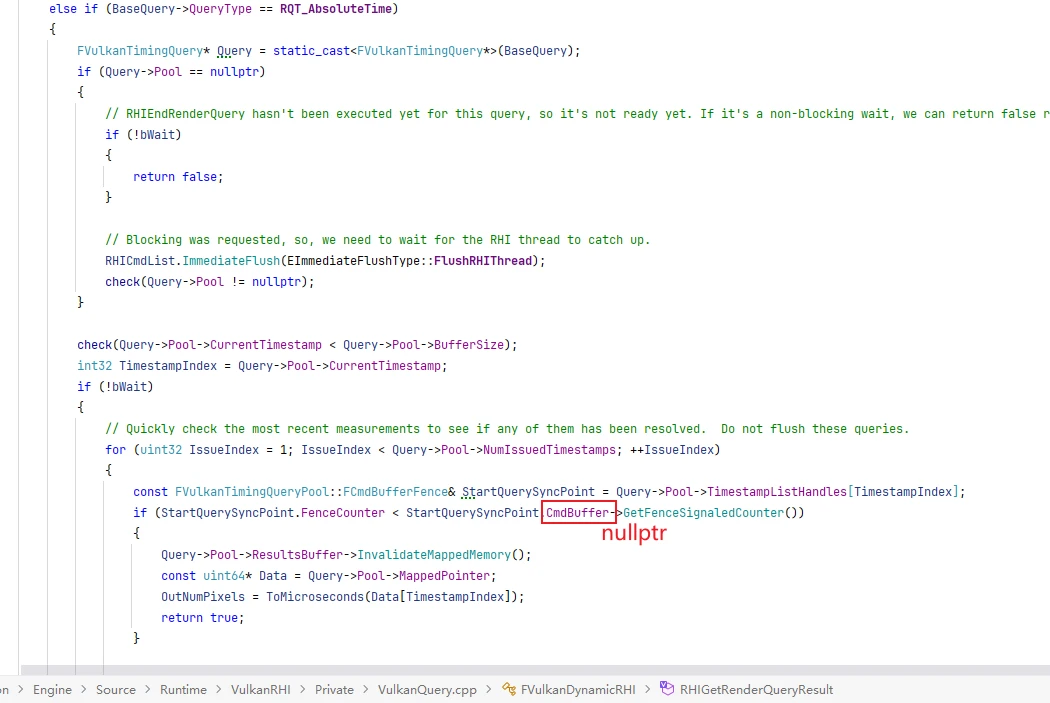Click the ToMicroseconds function call

pyautogui.click(x=315, y=597)
